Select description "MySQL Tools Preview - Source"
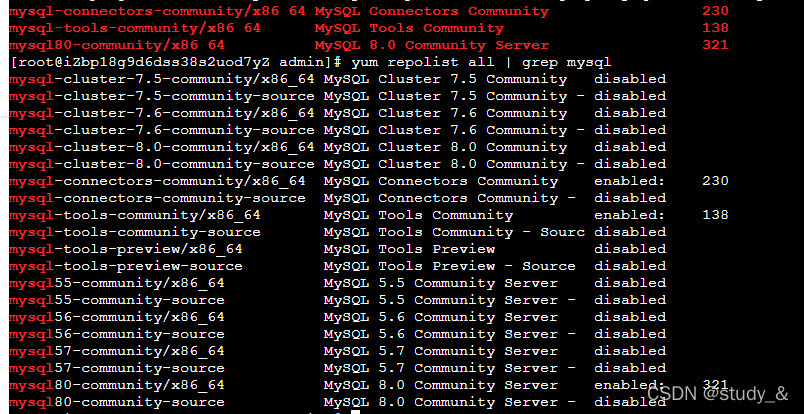Image resolution: width=804 pixels, height=414 pixels. coord(450,266)
